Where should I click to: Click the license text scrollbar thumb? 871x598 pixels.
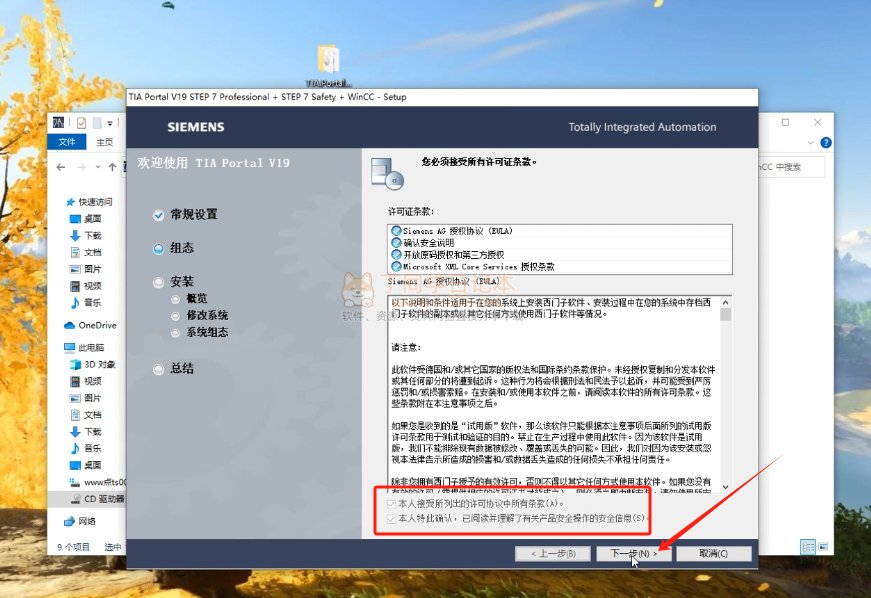click(725, 315)
